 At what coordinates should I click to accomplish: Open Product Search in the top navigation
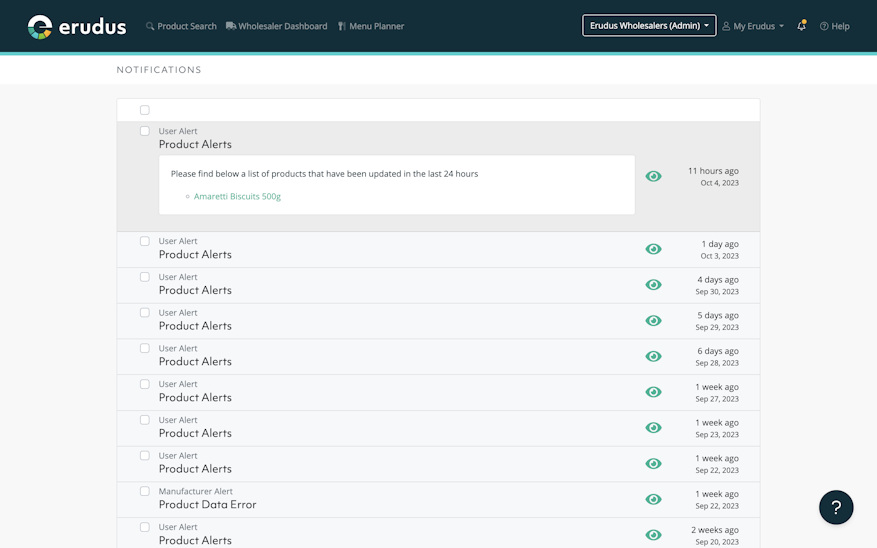click(x=181, y=26)
